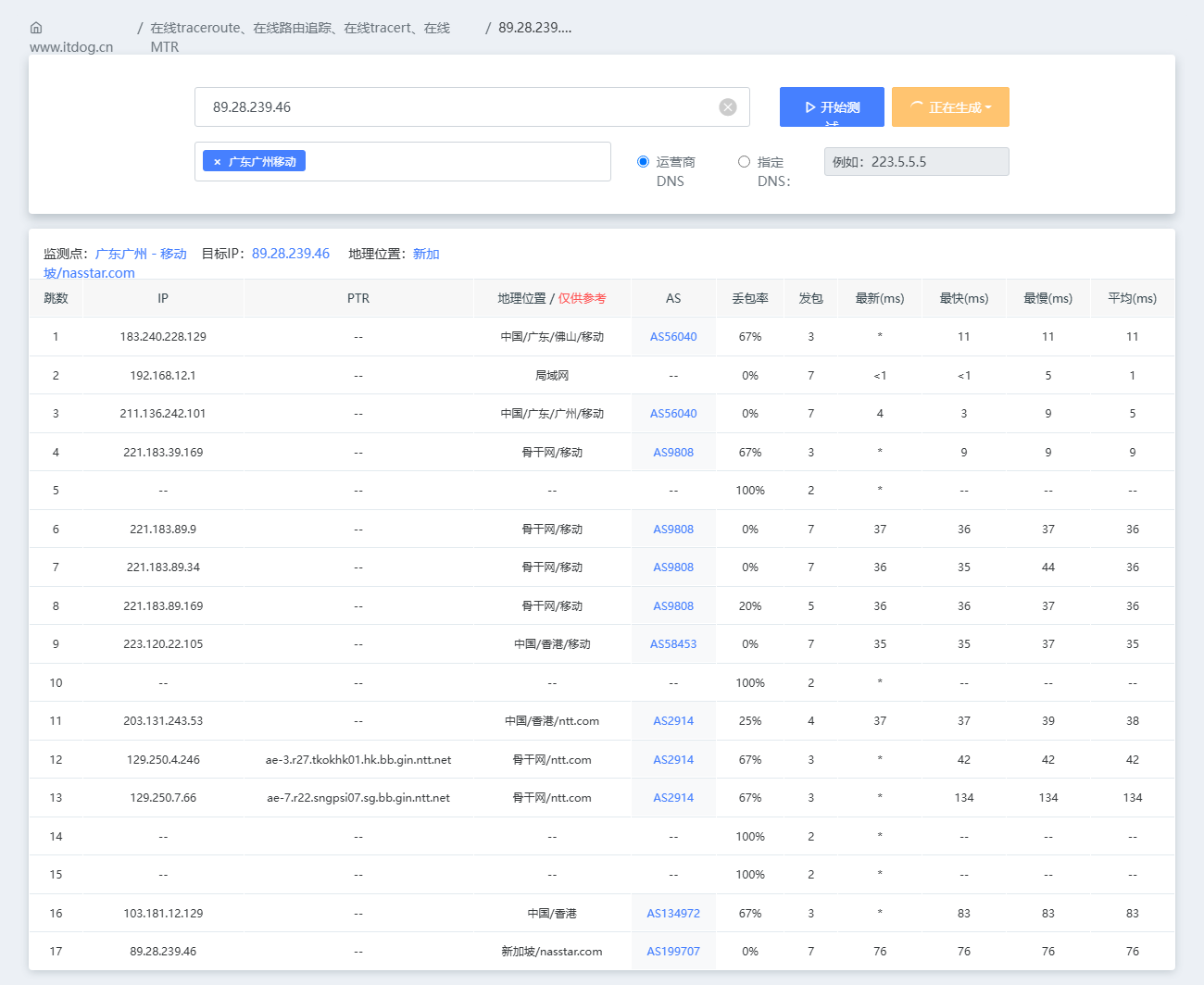The width and height of the screenshot is (1204, 985).
Task: Click the 跳数 column header
Action: coord(56,298)
